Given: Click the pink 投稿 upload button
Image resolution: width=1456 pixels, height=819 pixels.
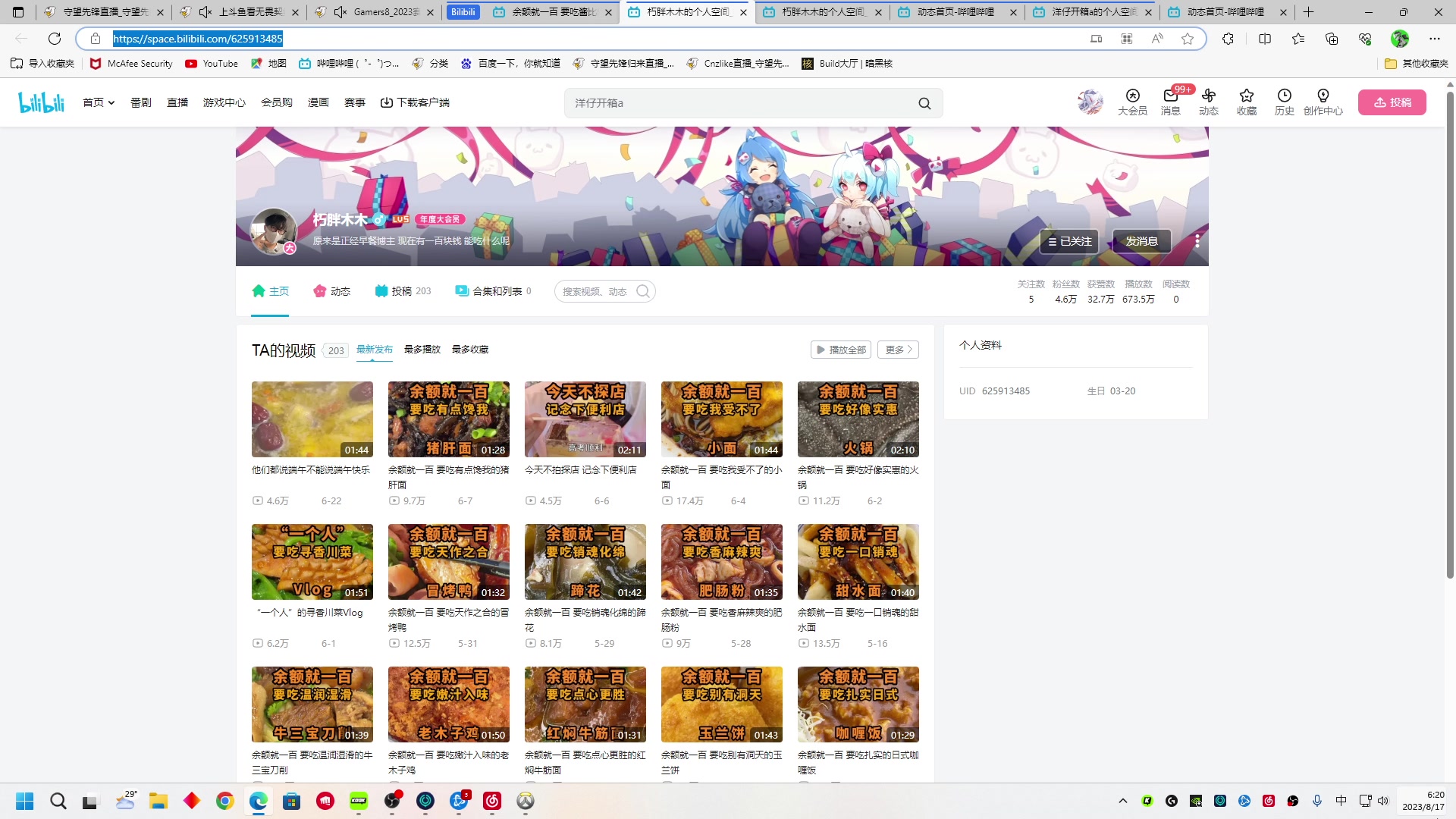Looking at the screenshot, I should (1392, 102).
